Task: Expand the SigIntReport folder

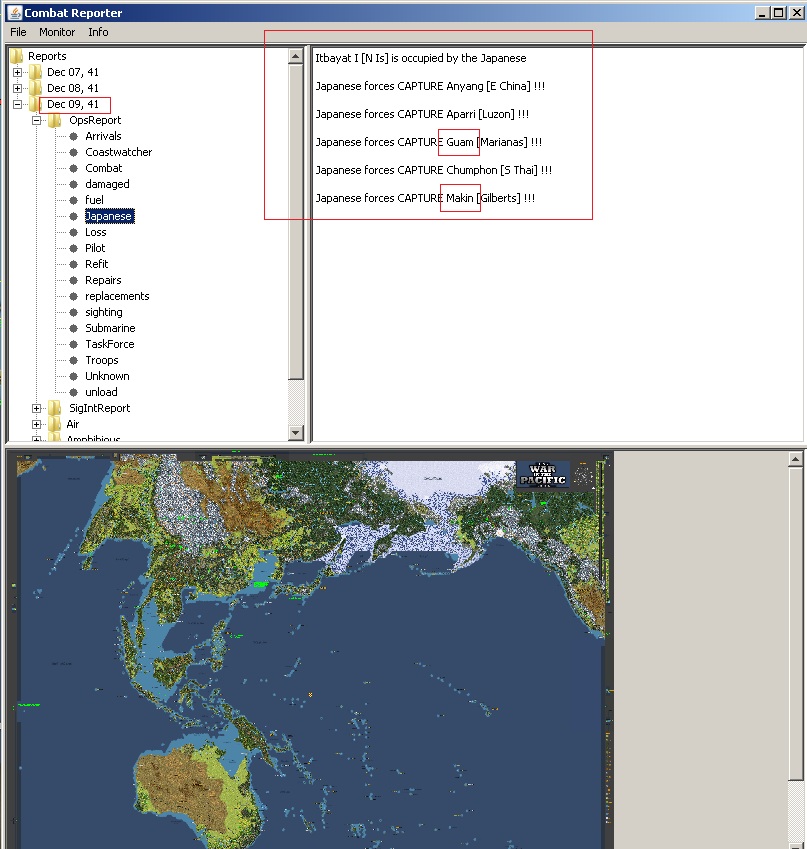Action: click(36, 408)
